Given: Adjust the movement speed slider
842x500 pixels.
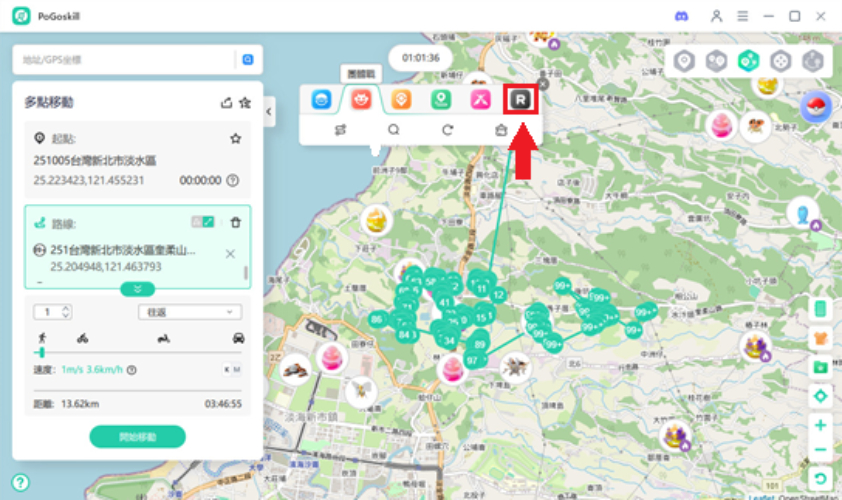Looking at the screenshot, I should [x=41, y=352].
